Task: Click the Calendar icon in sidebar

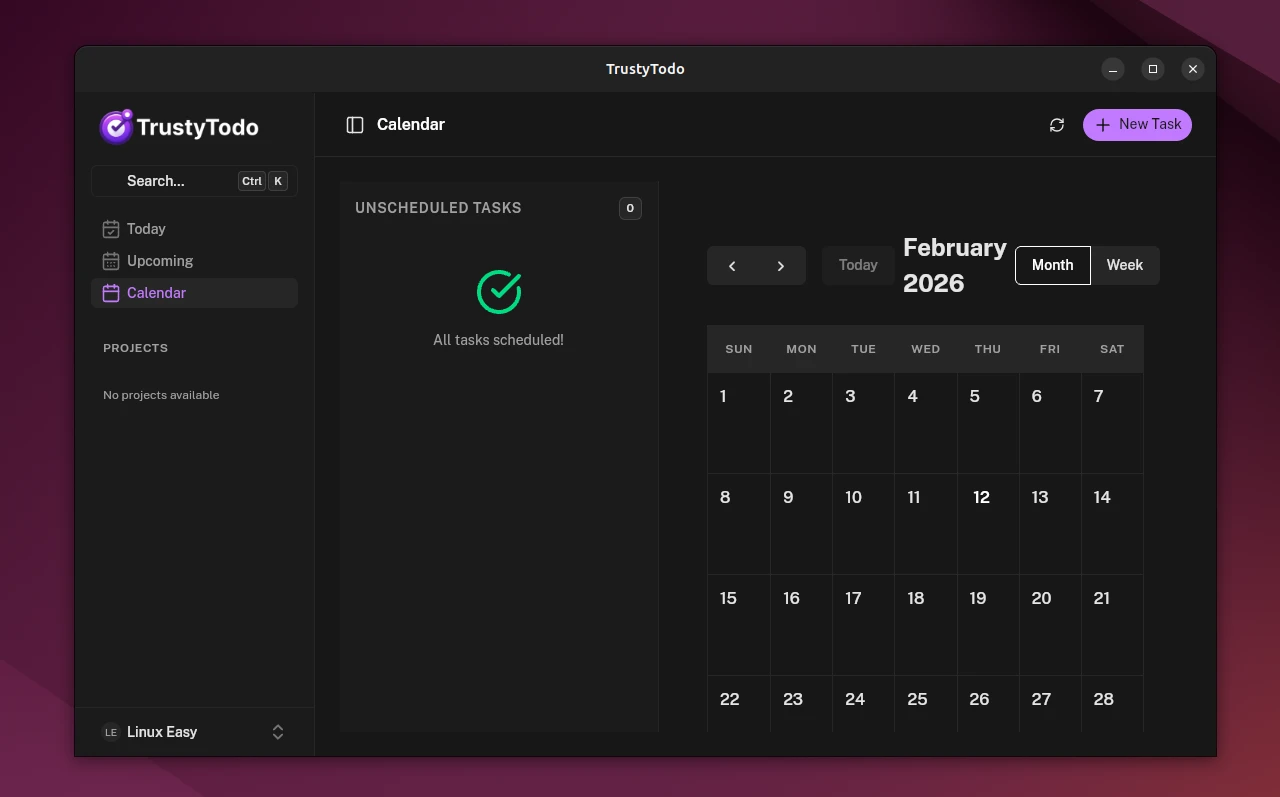Action: click(x=111, y=293)
